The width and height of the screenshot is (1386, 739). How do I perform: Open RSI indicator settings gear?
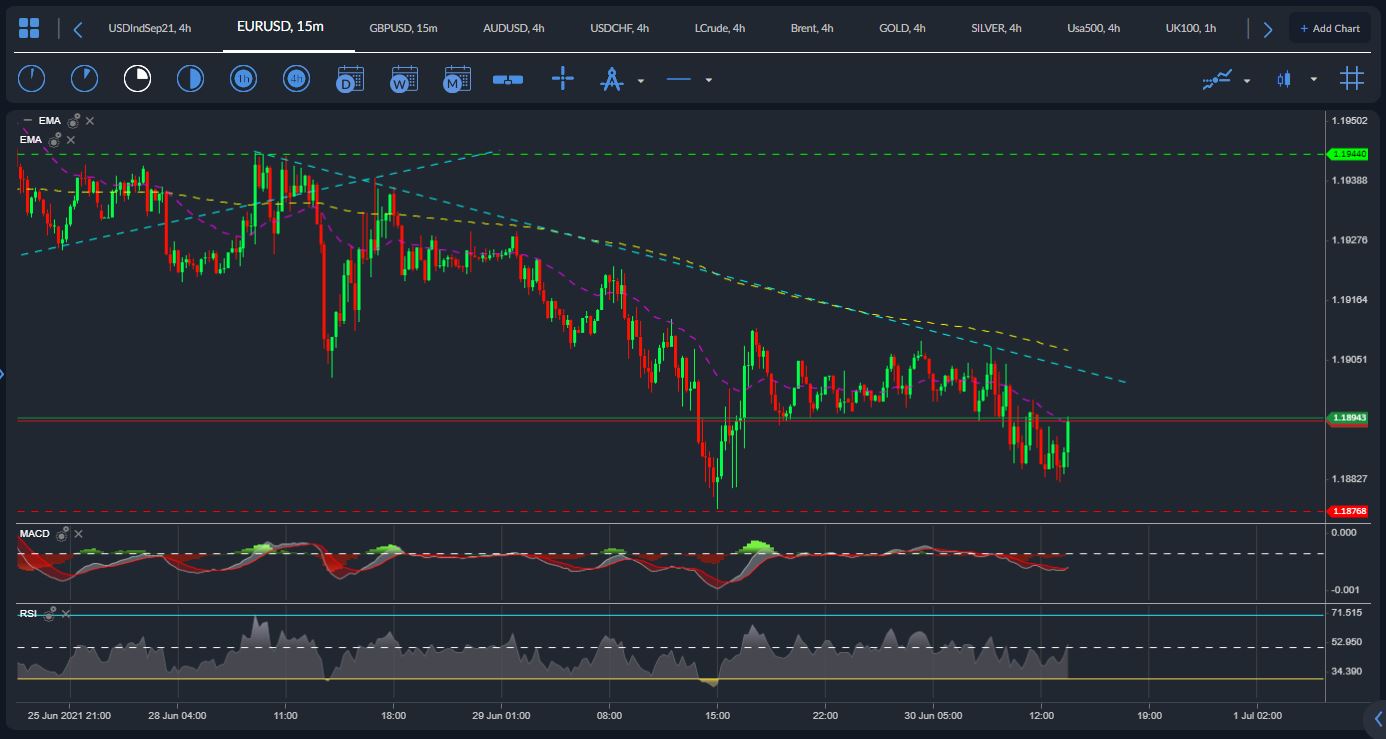point(49,613)
